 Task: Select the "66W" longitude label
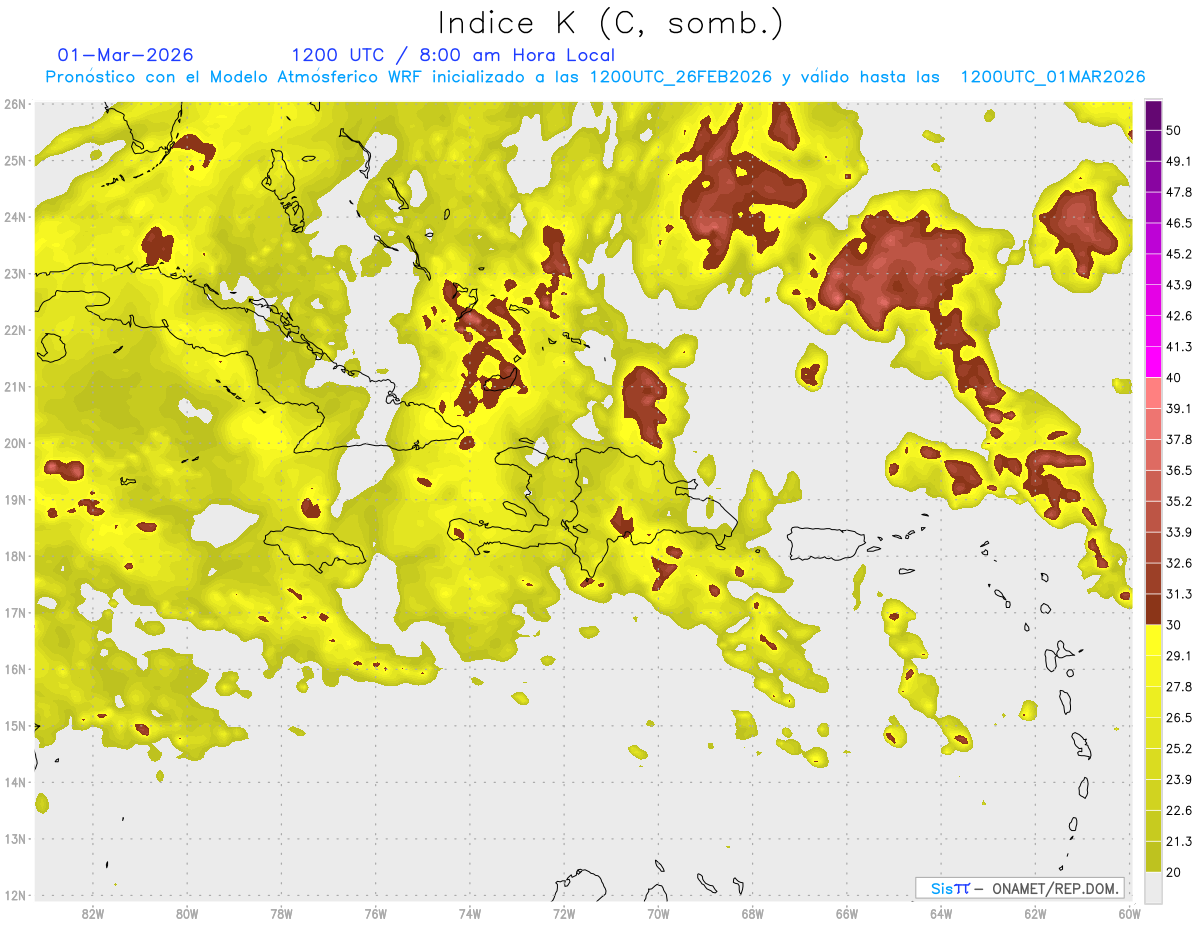(847, 914)
